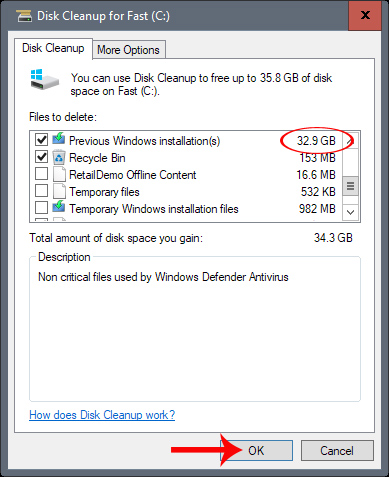Click the RetailDemo Offline Content file icon

tap(59, 174)
